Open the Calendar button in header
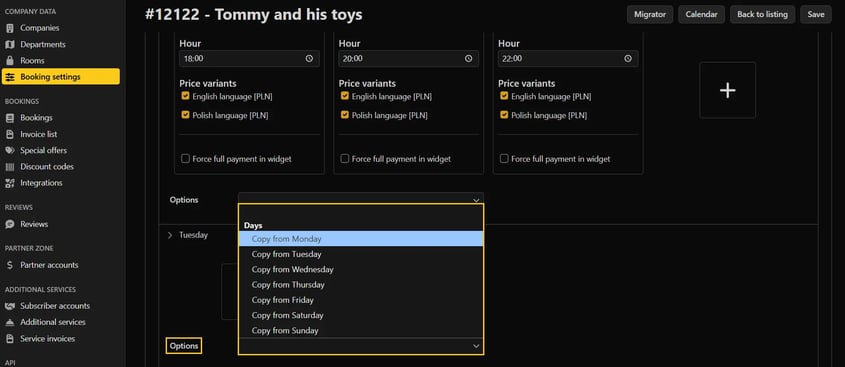The image size is (845, 367). [701, 15]
